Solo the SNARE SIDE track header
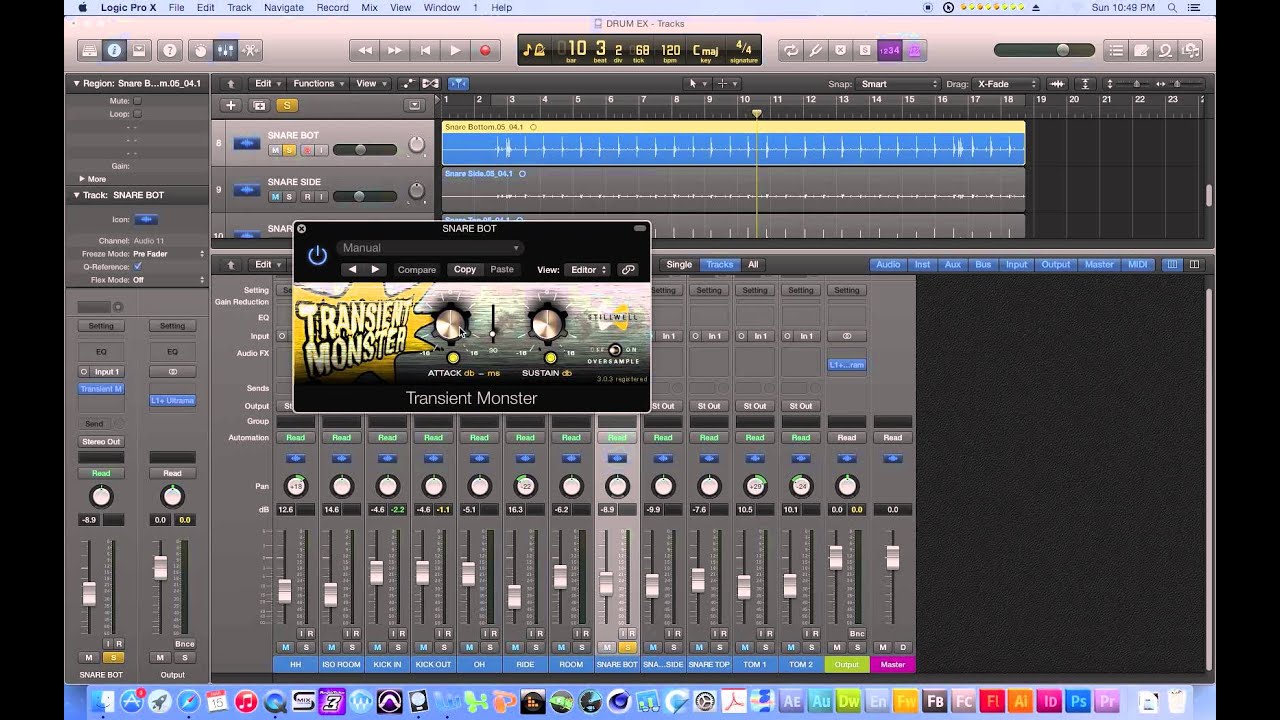 pos(290,197)
